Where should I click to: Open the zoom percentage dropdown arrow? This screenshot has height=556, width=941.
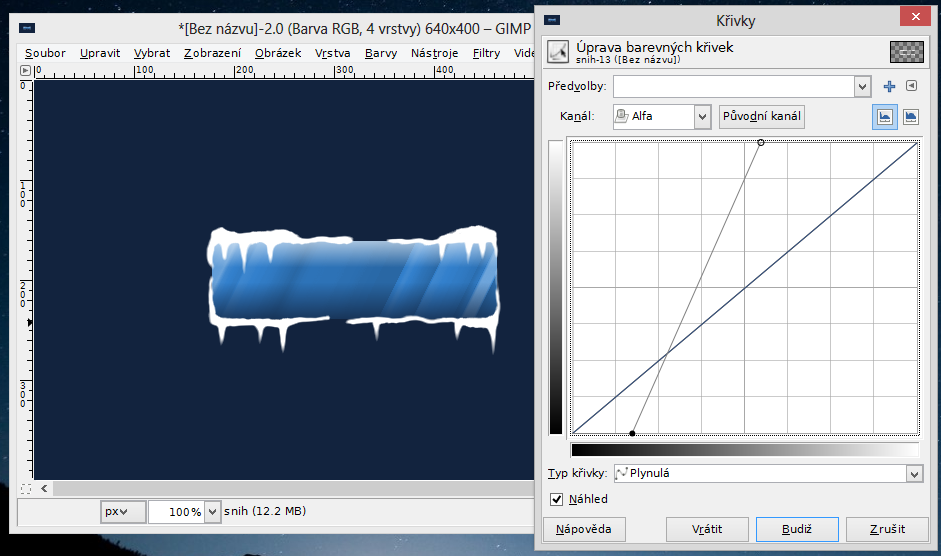click(x=212, y=512)
